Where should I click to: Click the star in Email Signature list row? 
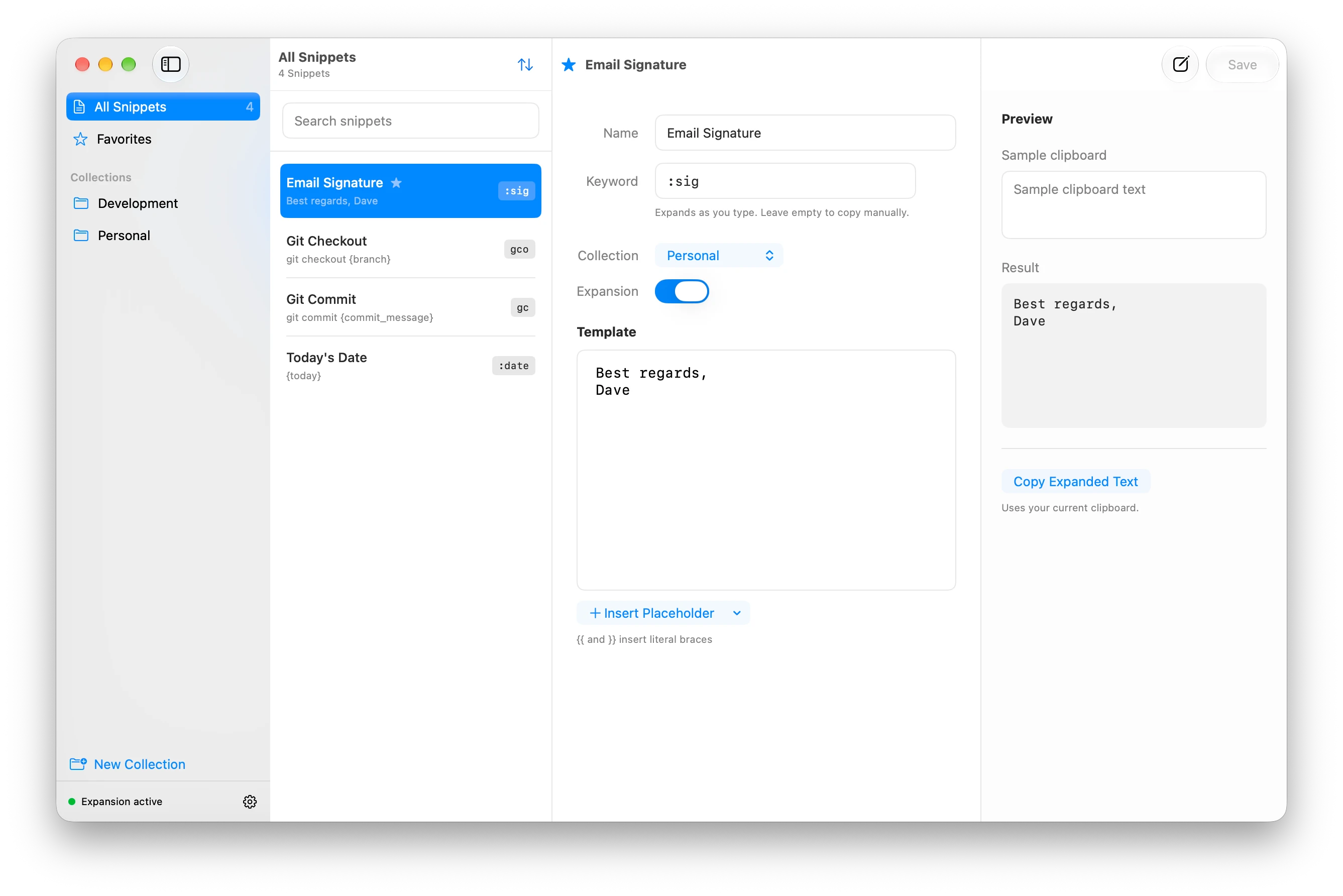point(396,182)
